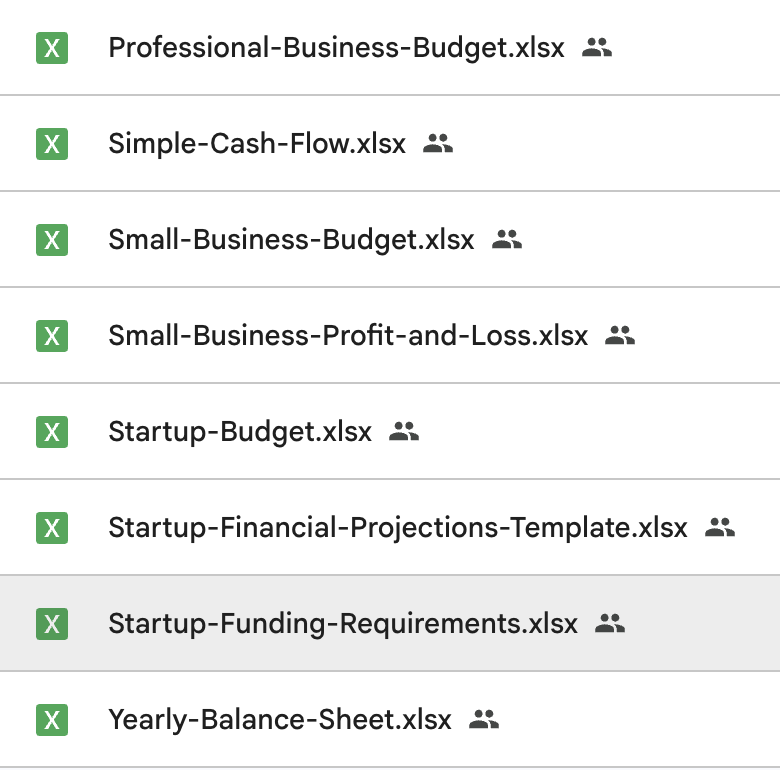Open the Professional-Business-Budget.xlsx file
This screenshot has width=780, height=770.
[x=336, y=48]
